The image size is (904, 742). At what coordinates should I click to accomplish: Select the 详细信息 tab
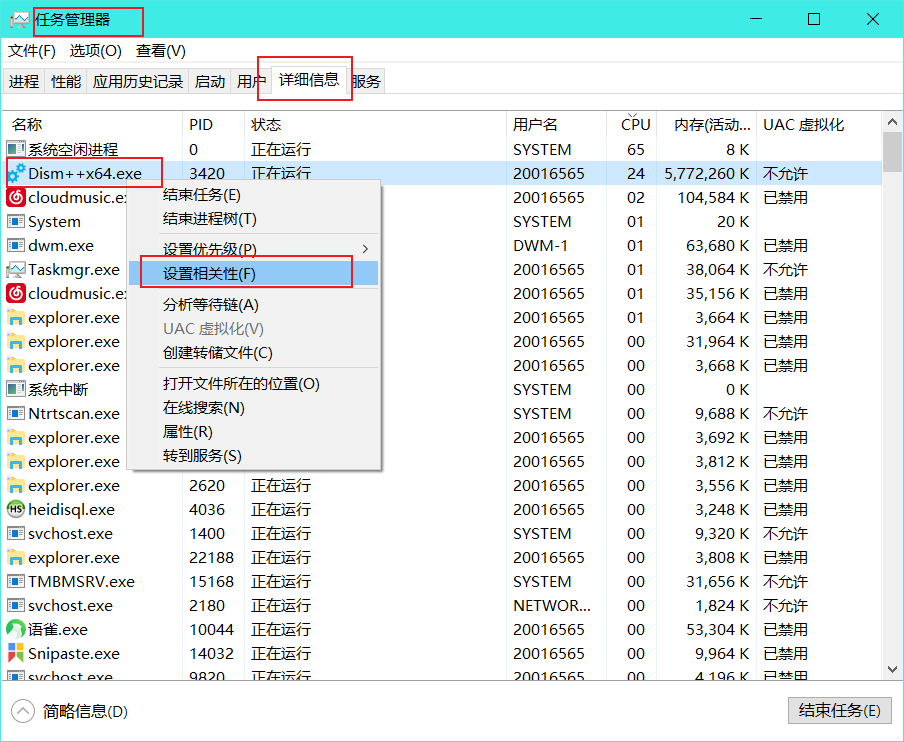tap(308, 80)
